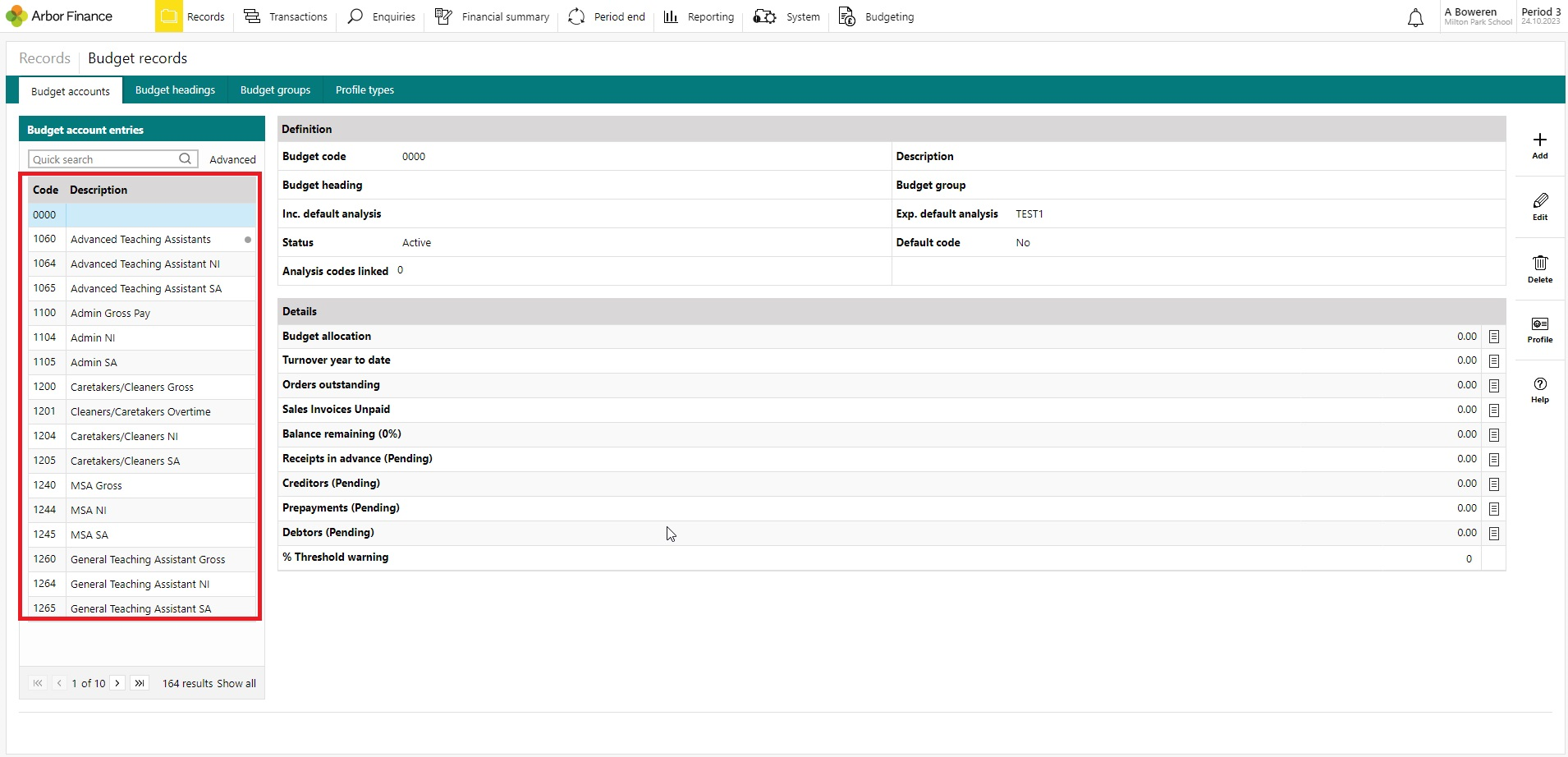Viewport: 1568px width, 757px height.
Task: Click the notifications bell icon
Action: pos(1415,17)
